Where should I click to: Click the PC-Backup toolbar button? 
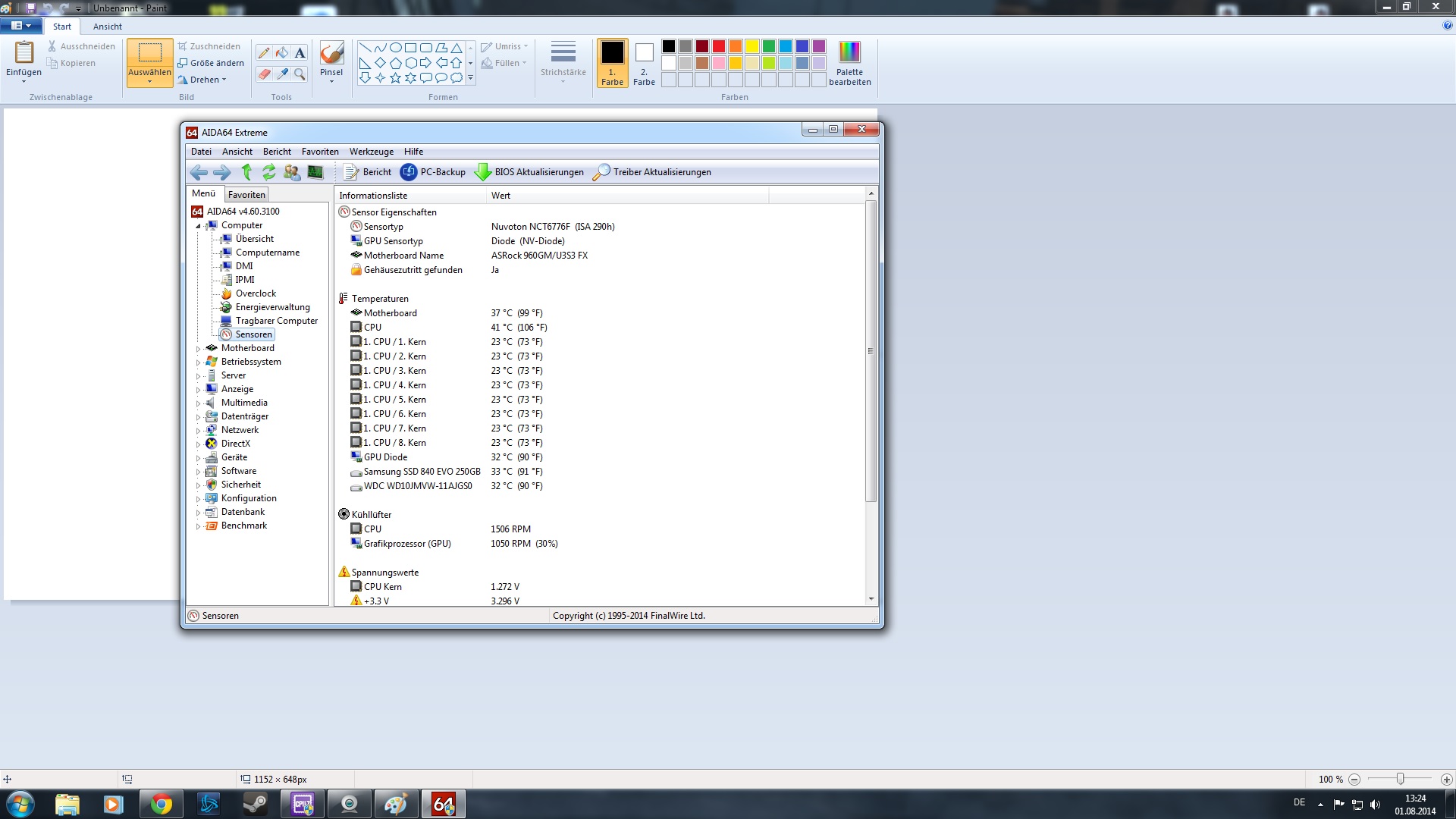point(433,172)
